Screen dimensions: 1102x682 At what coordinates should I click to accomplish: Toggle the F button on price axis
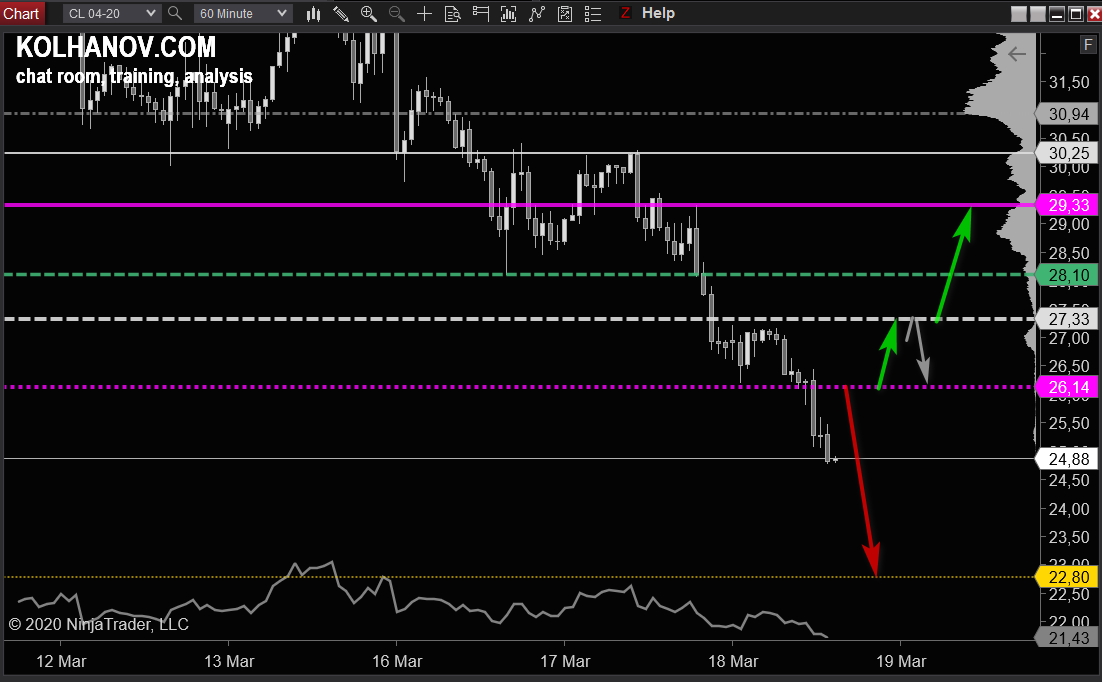[1088, 45]
